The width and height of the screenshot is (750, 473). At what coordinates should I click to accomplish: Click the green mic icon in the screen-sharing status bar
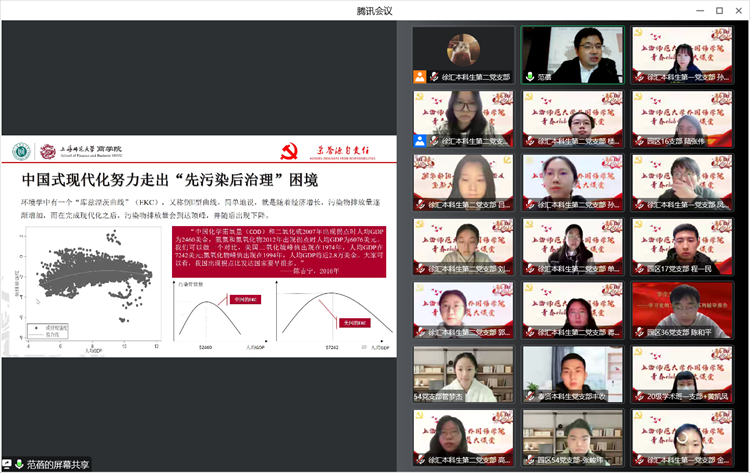point(19,464)
